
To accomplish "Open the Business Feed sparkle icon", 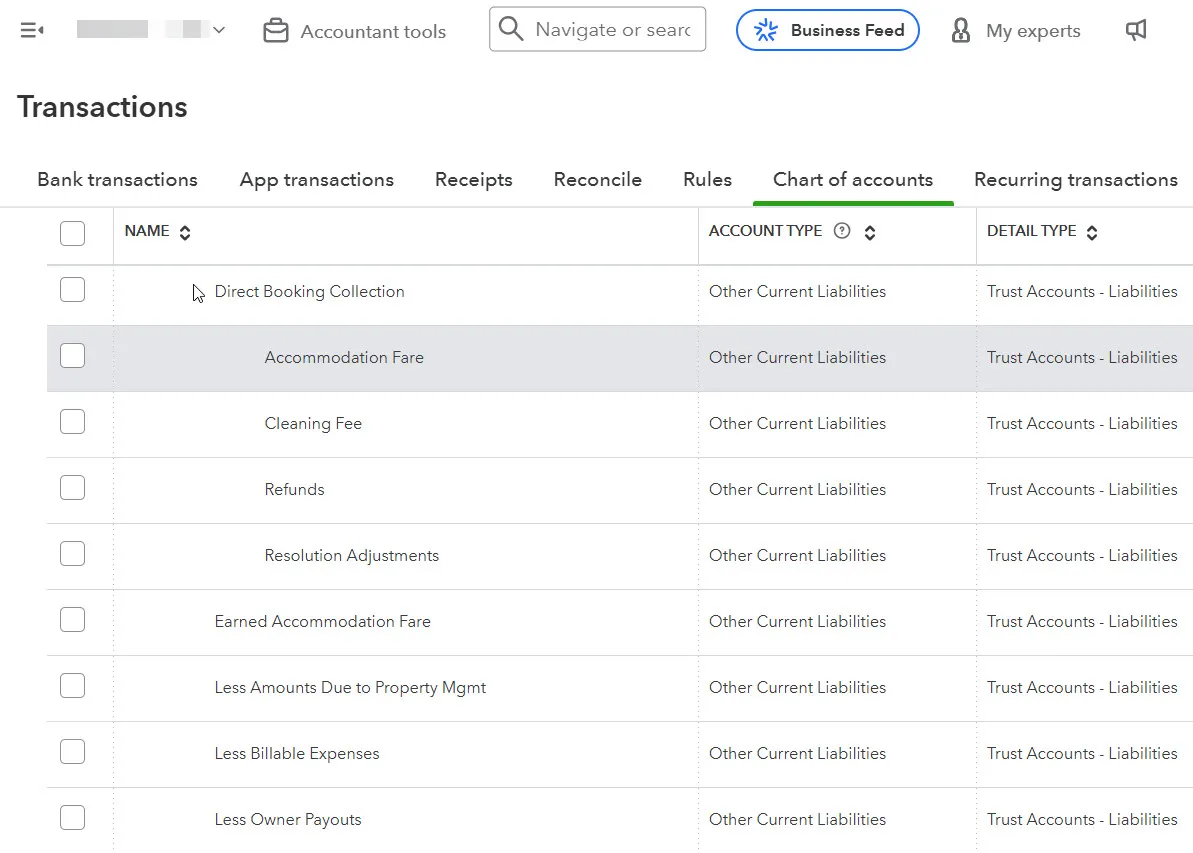I will [x=766, y=31].
